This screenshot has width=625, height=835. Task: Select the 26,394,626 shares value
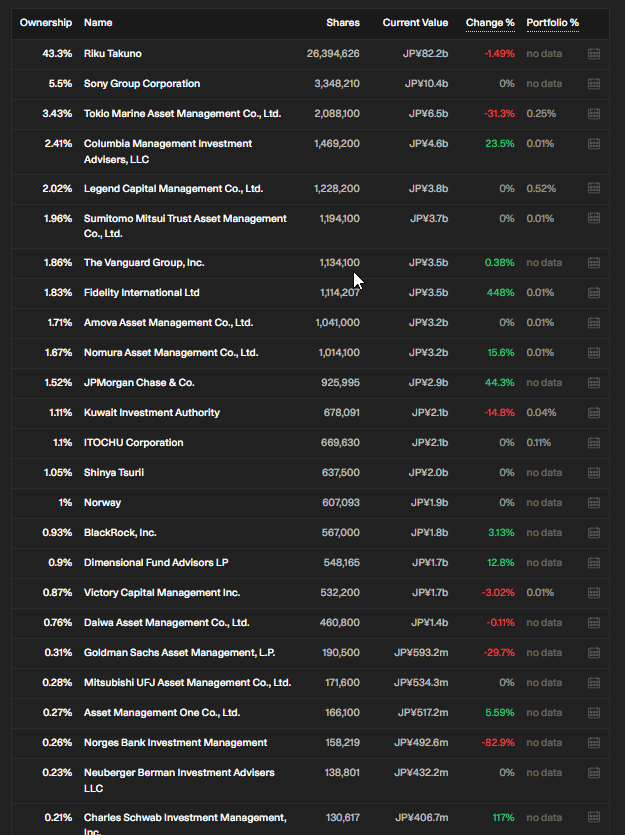click(x=333, y=54)
